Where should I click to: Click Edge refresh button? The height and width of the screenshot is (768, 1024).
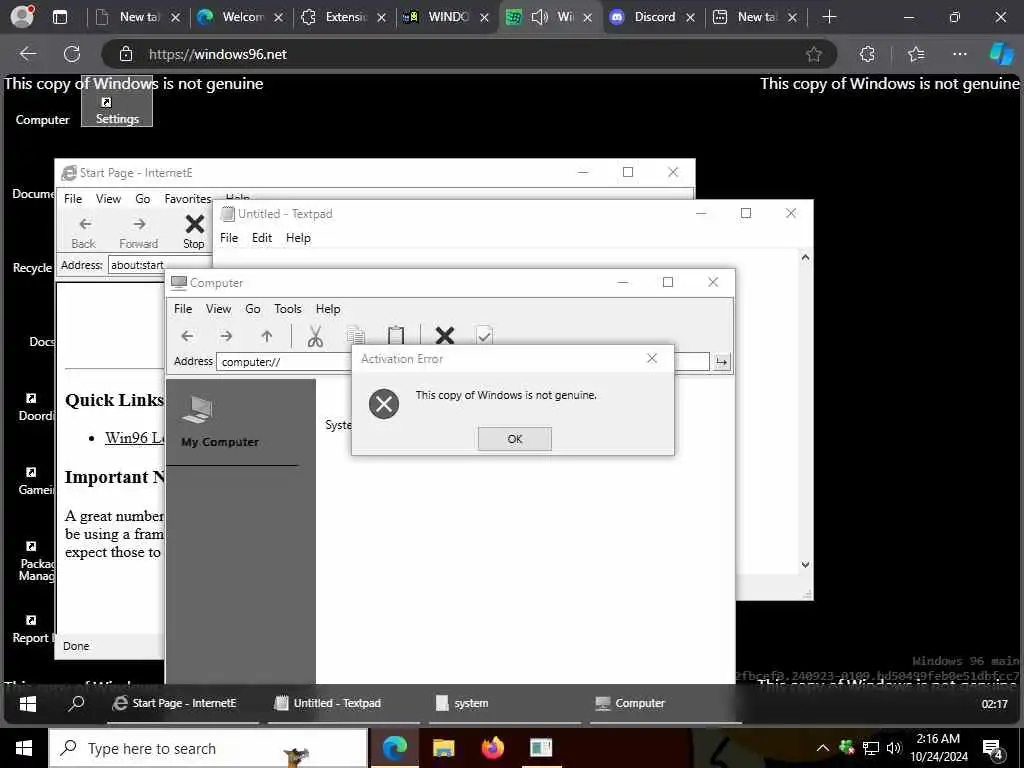[72, 54]
